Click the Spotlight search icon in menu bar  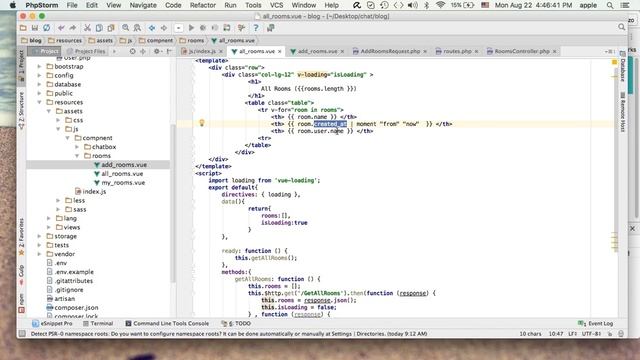coord(610,5)
